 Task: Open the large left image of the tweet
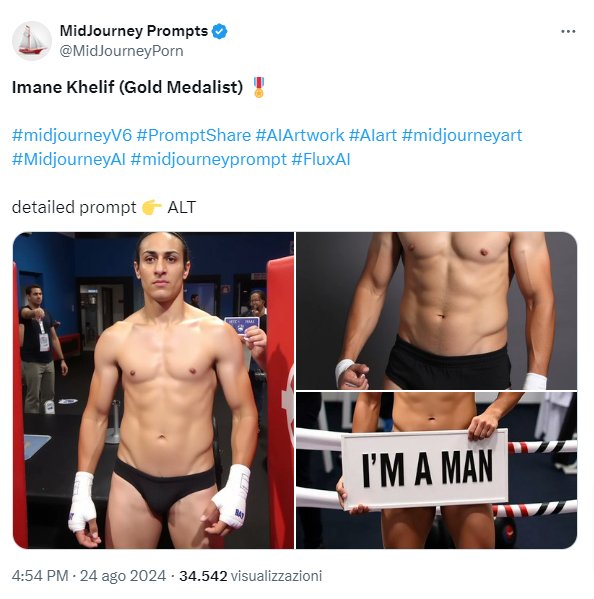click(154, 390)
